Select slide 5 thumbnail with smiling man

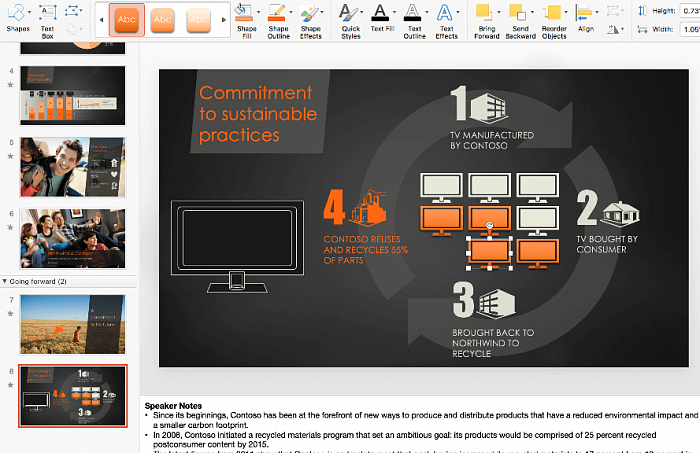pyautogui.click(x=73, y=167)
